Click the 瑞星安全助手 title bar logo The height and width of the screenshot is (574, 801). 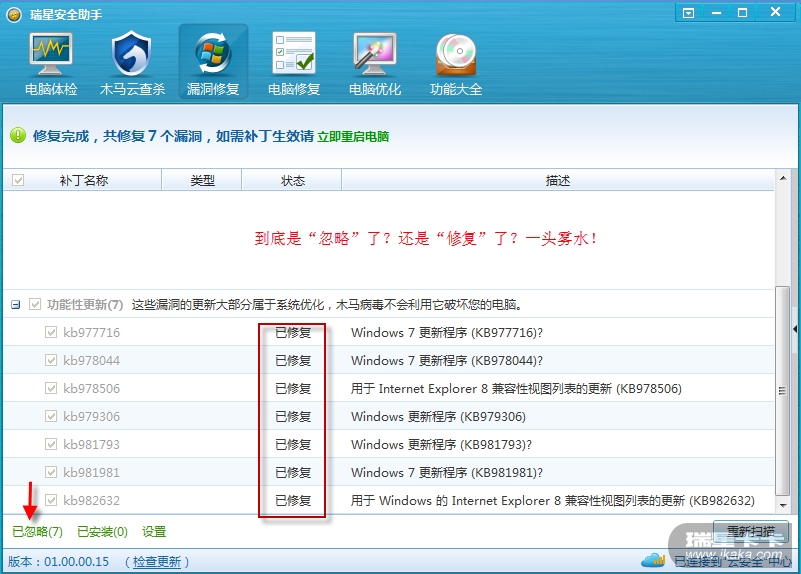[14, 14]
